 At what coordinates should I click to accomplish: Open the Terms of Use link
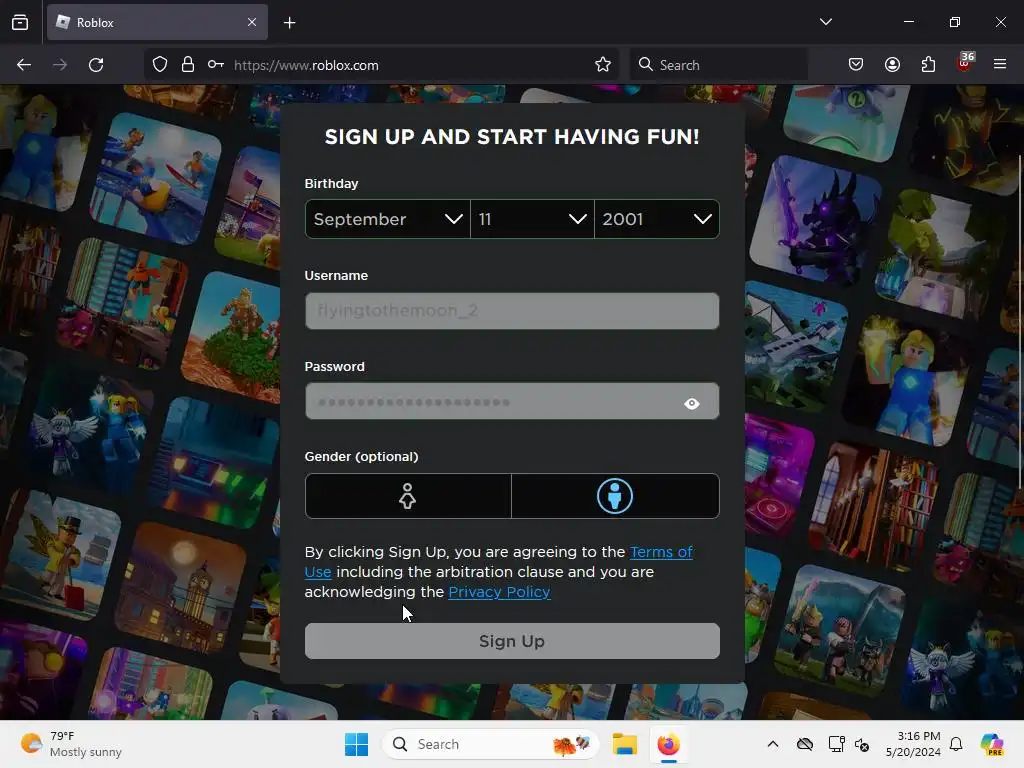[661, 552]
